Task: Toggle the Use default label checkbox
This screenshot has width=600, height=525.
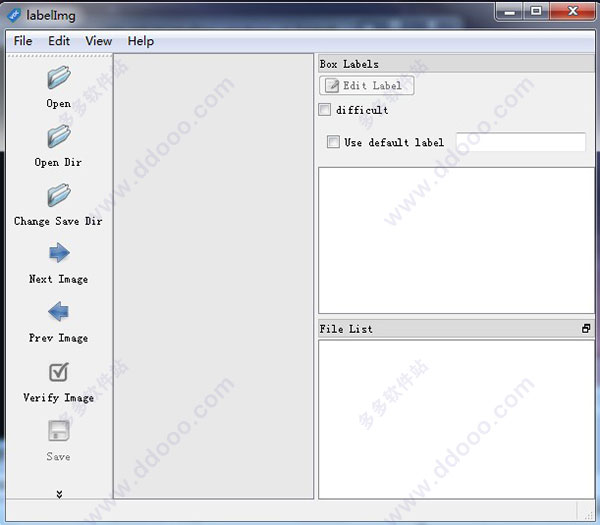Action: pos(333,142)
